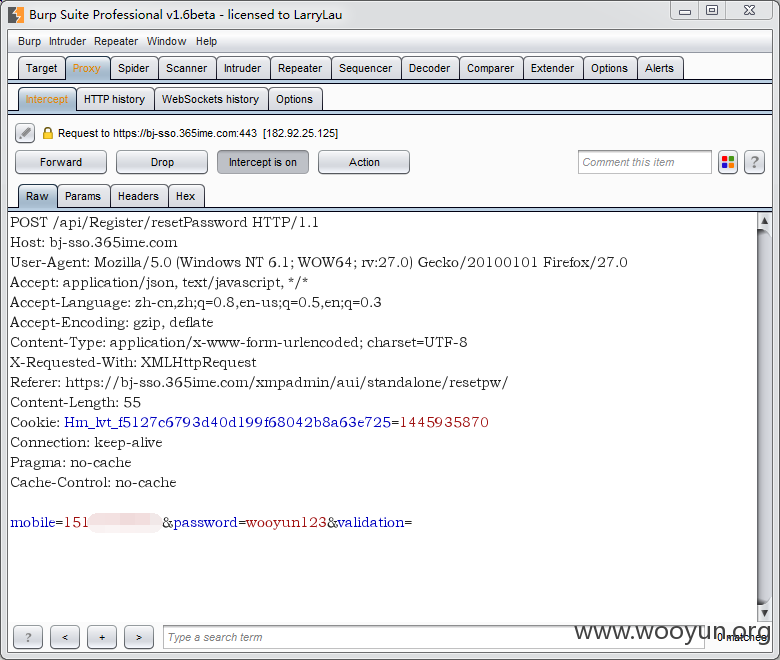Click the Cookie value 1445935870
Screen dimensions: 780x660
tap(444, 422)
